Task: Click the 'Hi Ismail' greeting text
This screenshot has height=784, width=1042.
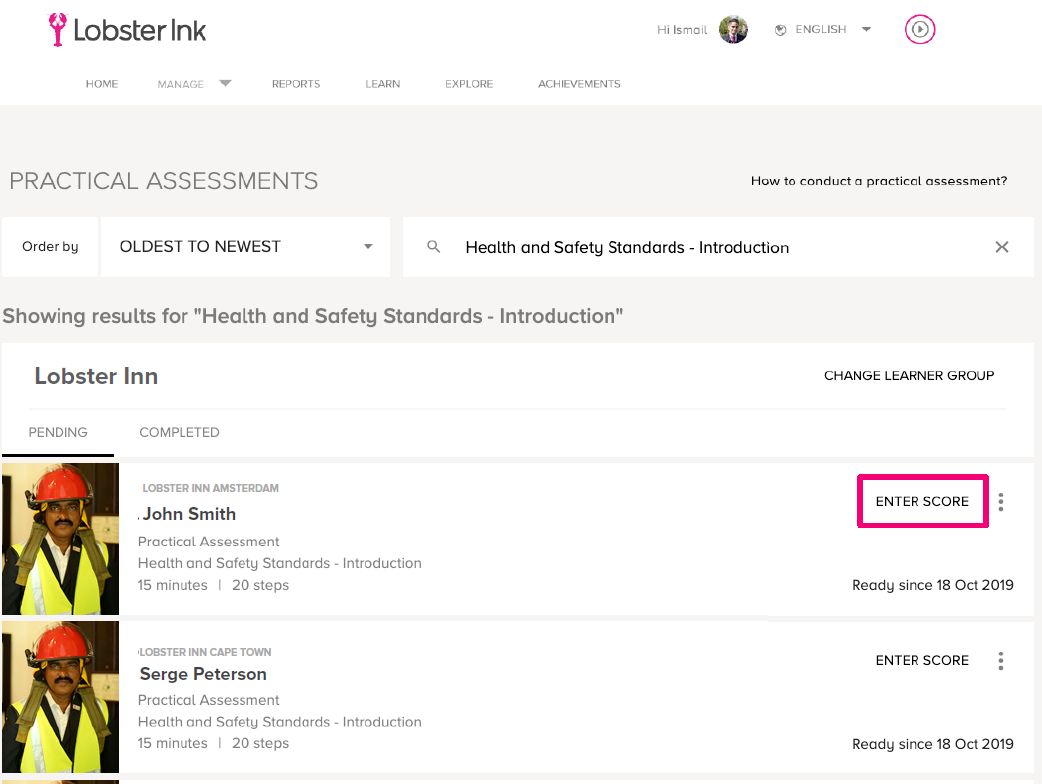Action: [682, 30]
